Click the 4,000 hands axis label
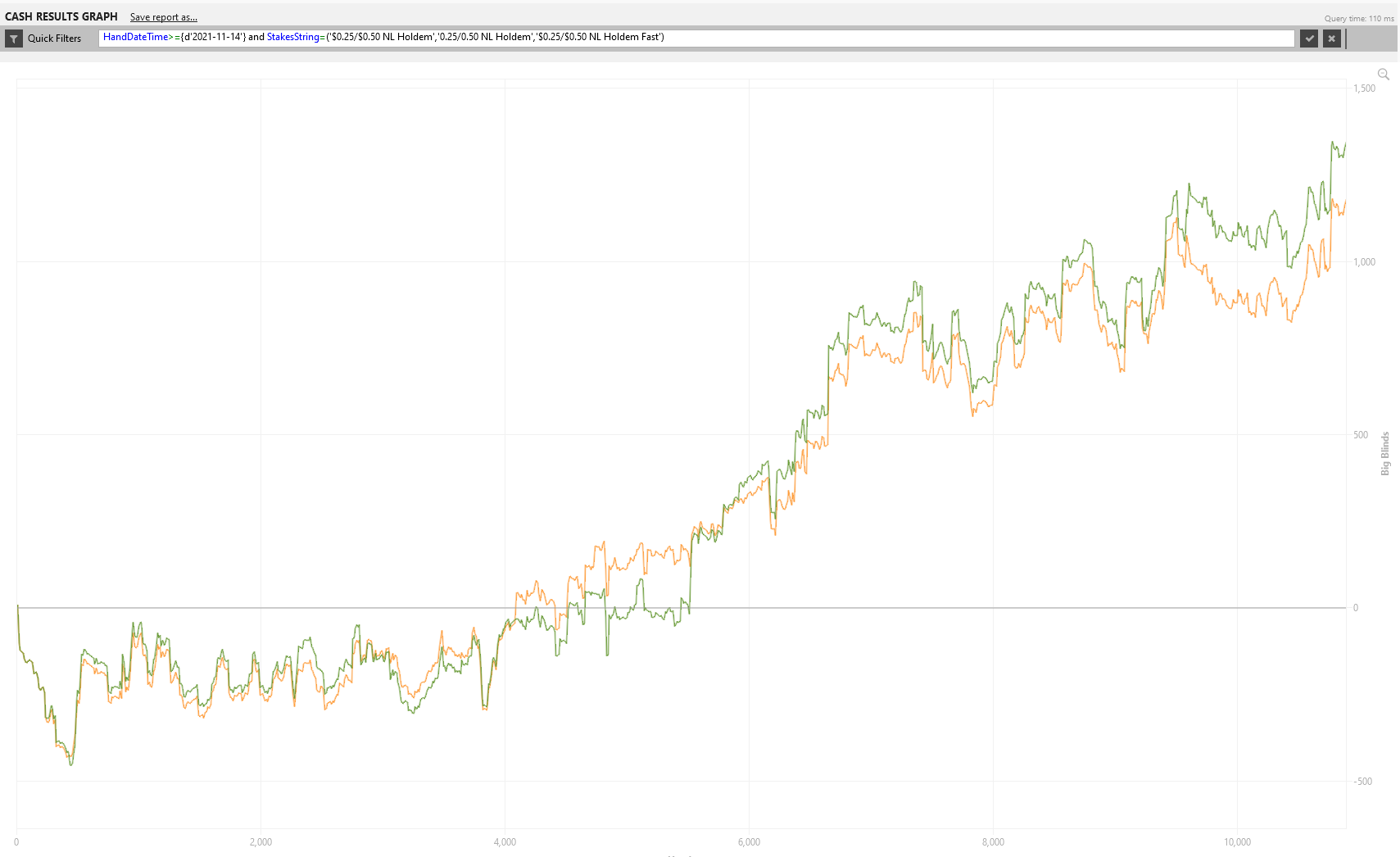The height and width of the screenshot is (857, 1400). click(x=505, y=842)
